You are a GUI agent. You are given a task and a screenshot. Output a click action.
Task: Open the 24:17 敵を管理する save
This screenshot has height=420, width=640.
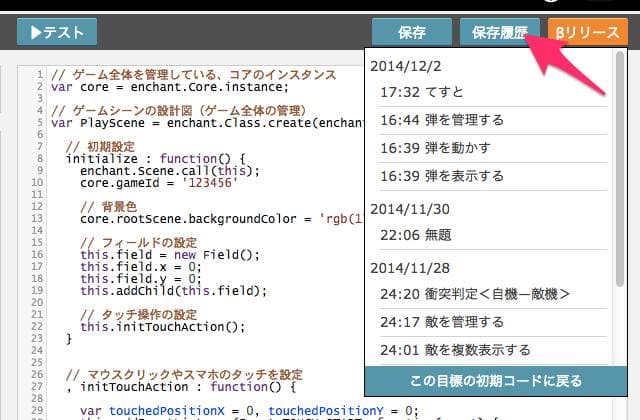point(490,322)
